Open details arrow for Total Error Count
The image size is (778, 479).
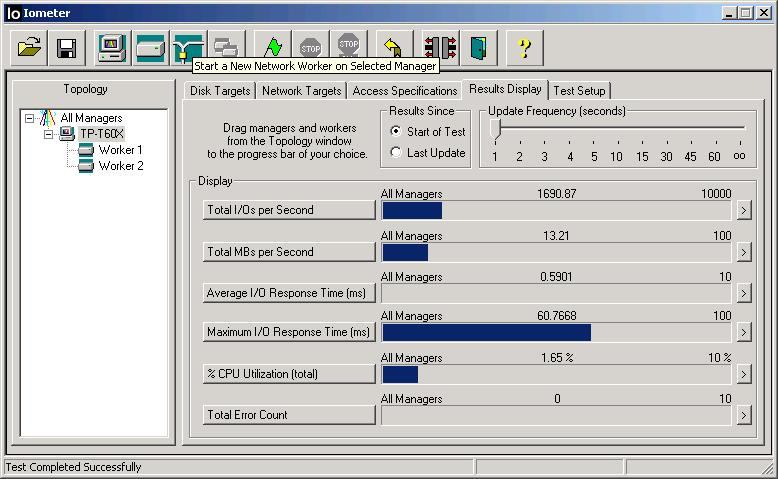[743, 415]
